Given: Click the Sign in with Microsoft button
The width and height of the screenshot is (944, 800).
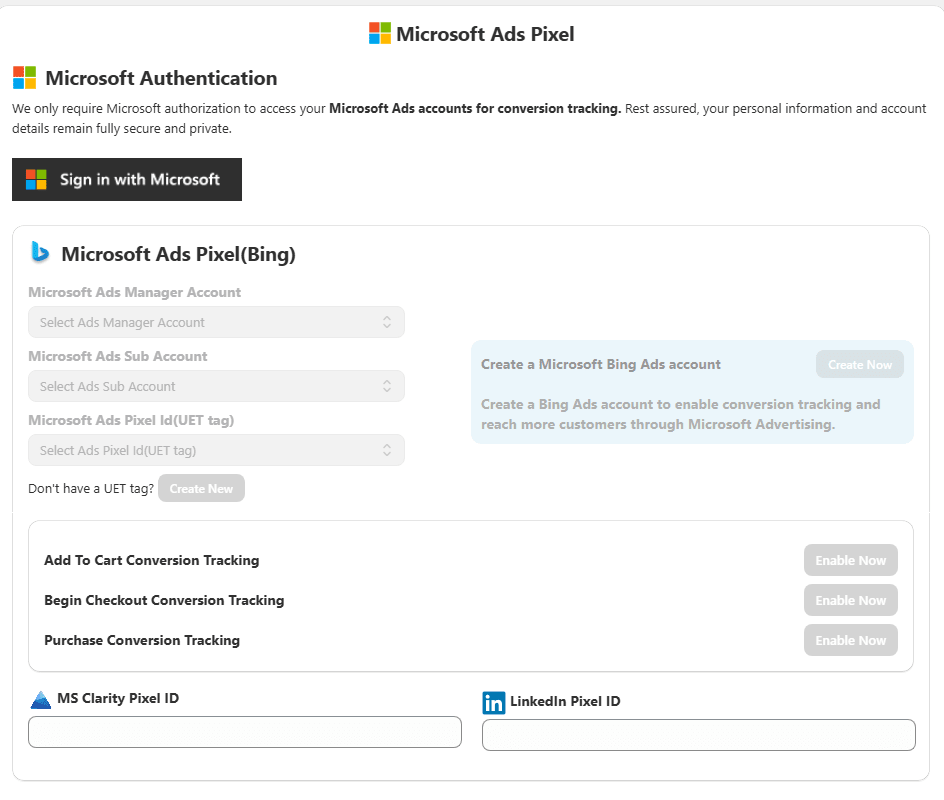Looking at the screenshot, I should tap(127, 179).
